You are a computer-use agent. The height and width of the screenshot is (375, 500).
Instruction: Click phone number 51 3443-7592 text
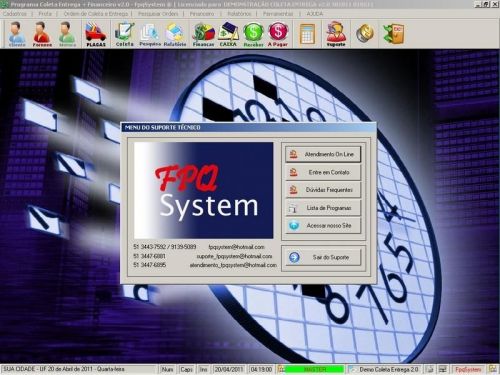(151, 247)
